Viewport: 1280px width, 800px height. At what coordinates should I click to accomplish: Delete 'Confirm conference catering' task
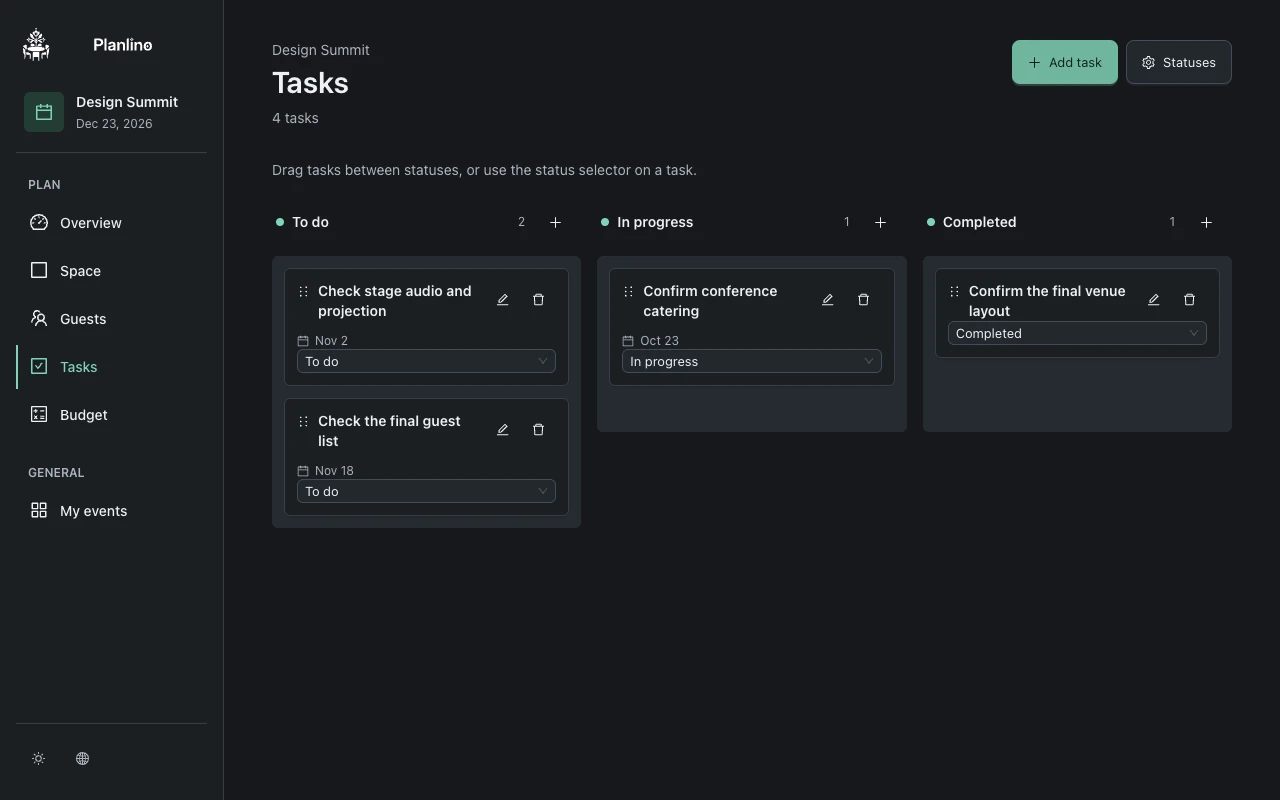point(863,300)
